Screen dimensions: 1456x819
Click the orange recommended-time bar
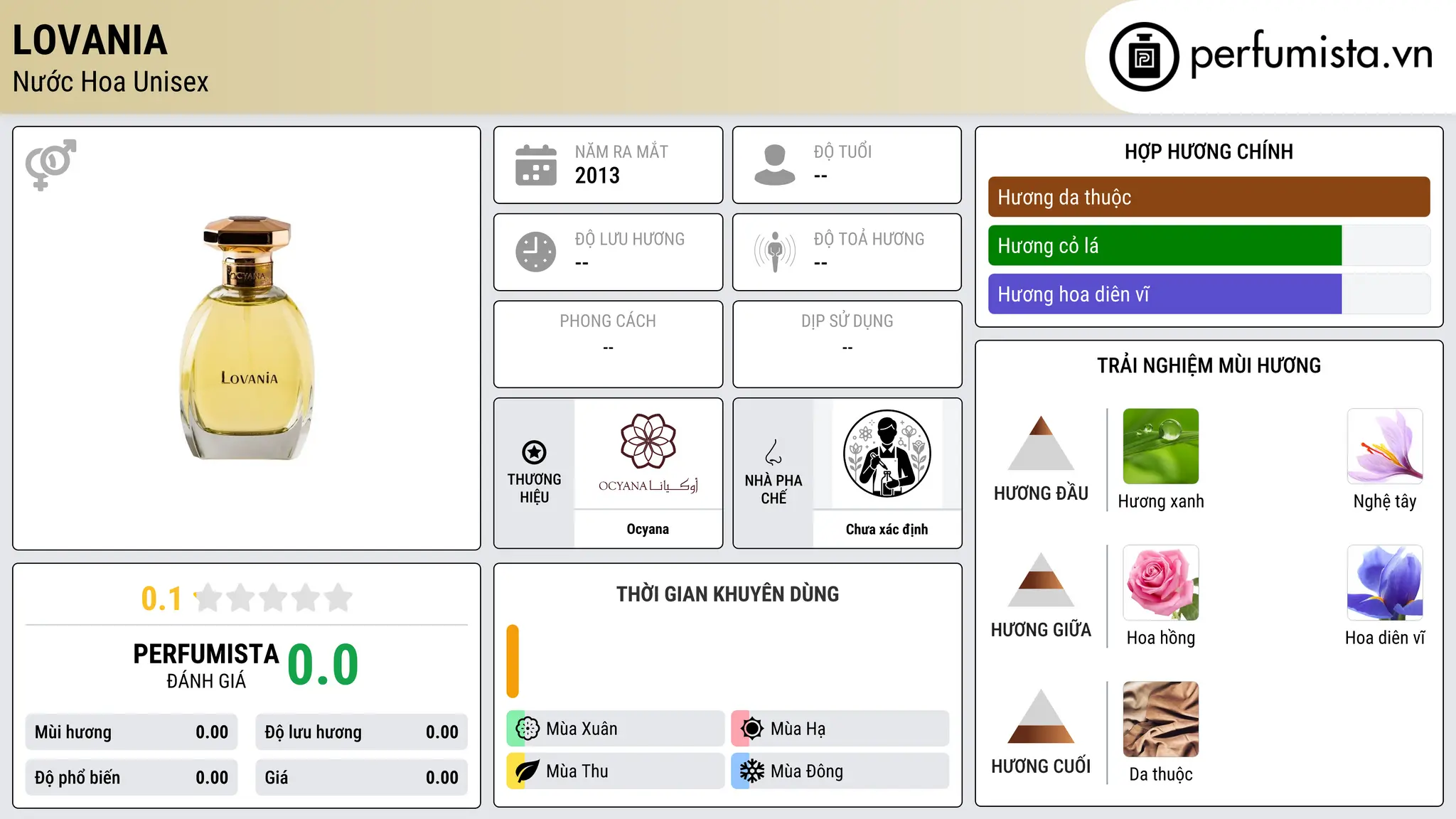(x=513, y=661)
